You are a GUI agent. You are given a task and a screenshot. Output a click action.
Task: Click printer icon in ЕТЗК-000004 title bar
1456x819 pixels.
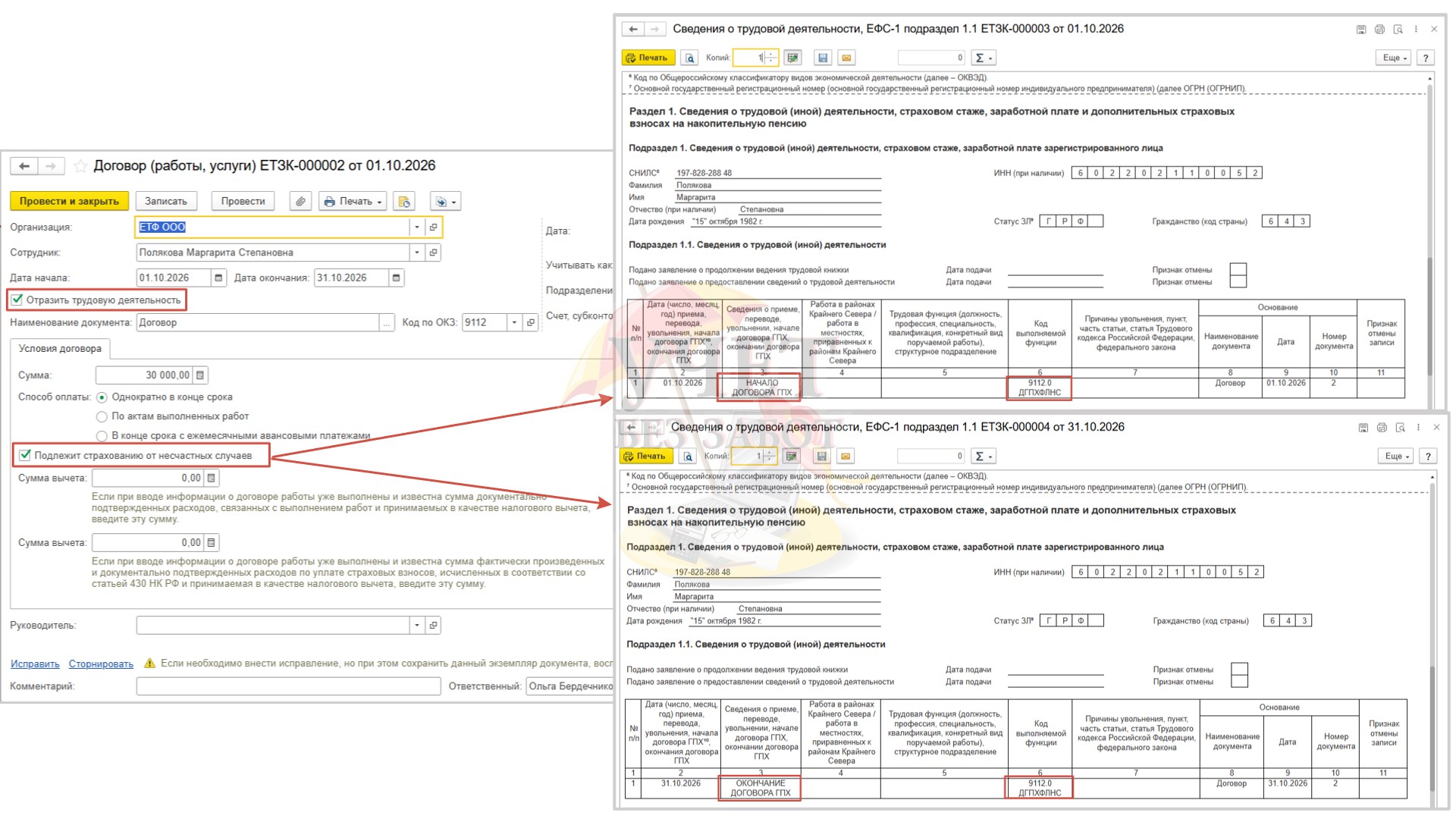1382,428
